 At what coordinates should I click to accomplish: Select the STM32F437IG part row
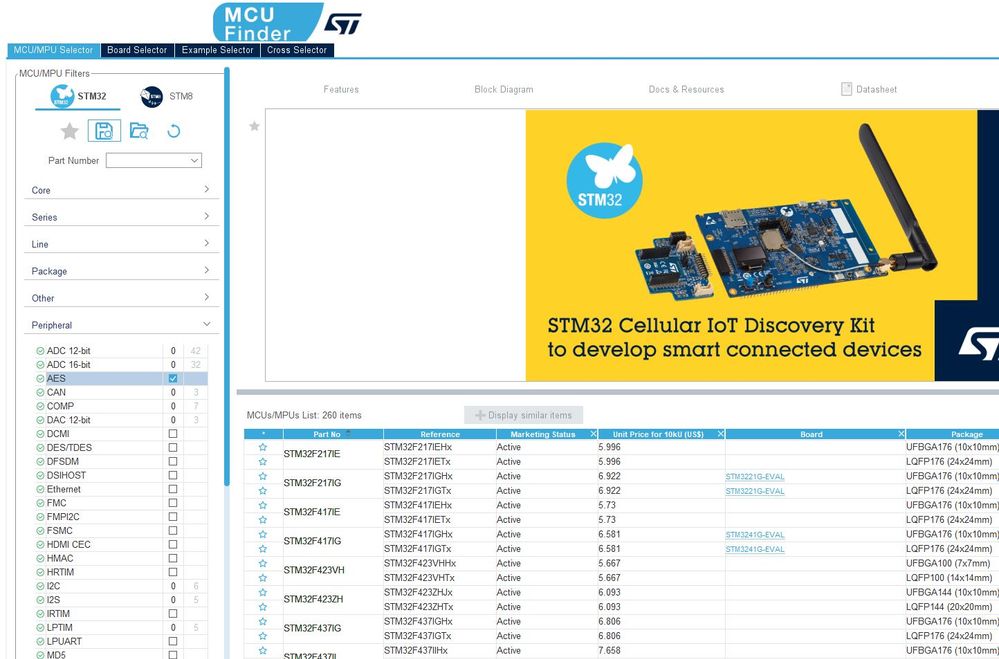[x=312, y=628]
